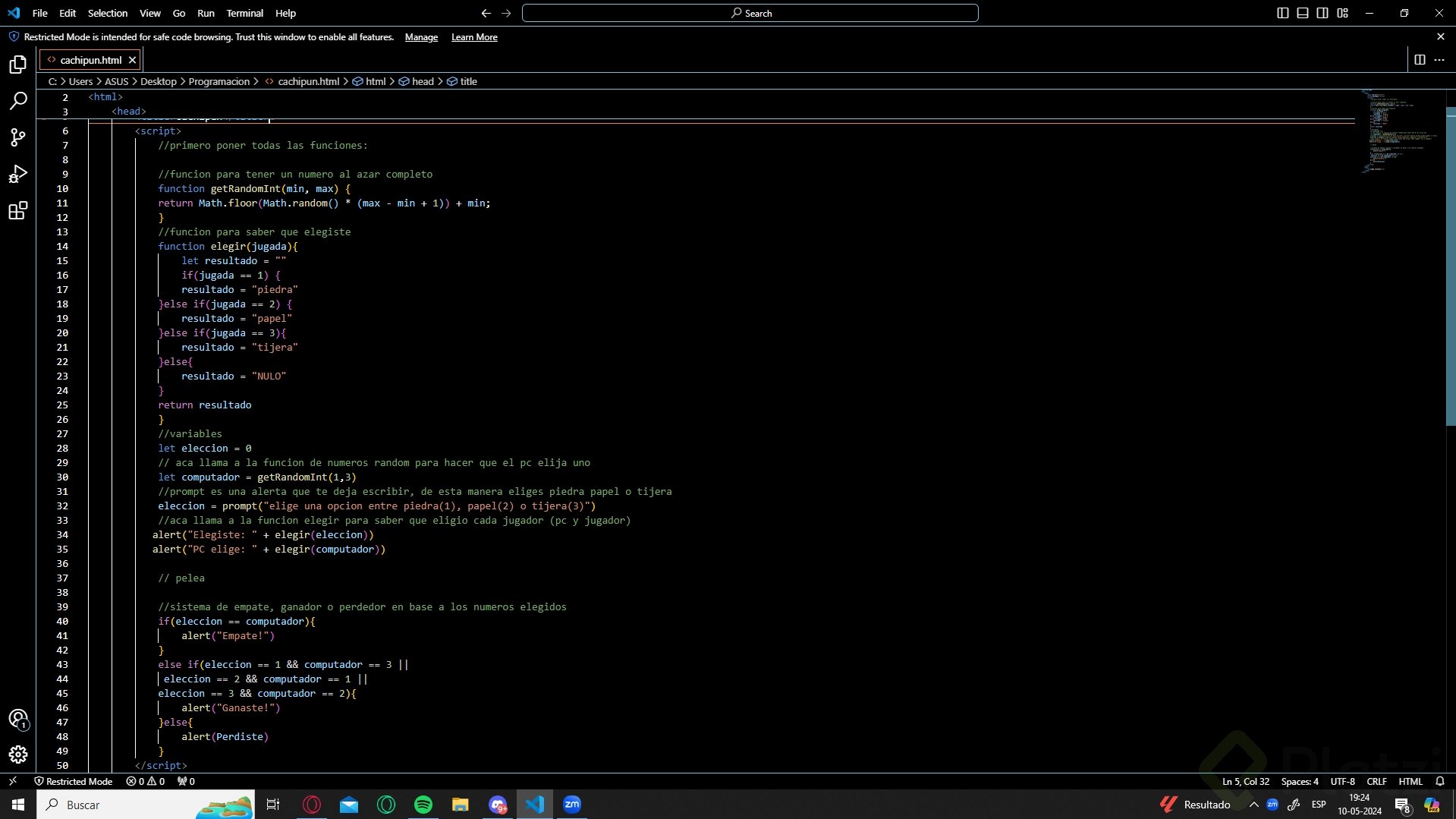The image size is (1456, 819).
Task: Open the Go menu
Action: pyautogui.click(x=179, y=13)
